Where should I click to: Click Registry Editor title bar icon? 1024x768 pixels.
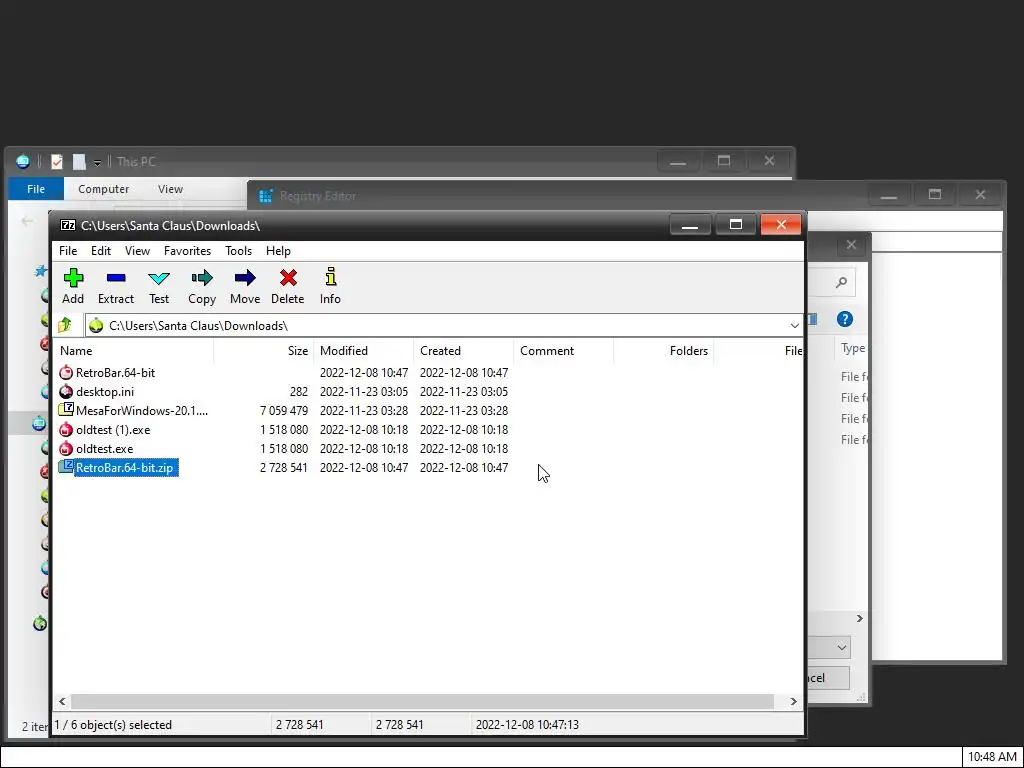click(266, 196)
